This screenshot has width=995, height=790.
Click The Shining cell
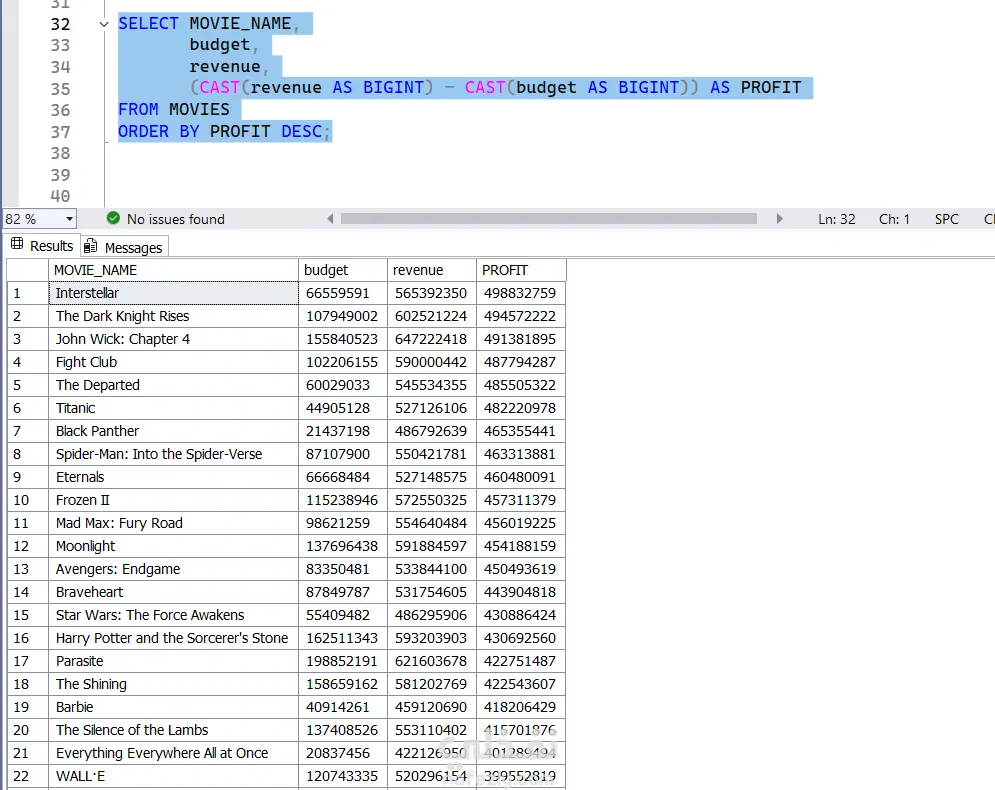(x=173, y=684)
